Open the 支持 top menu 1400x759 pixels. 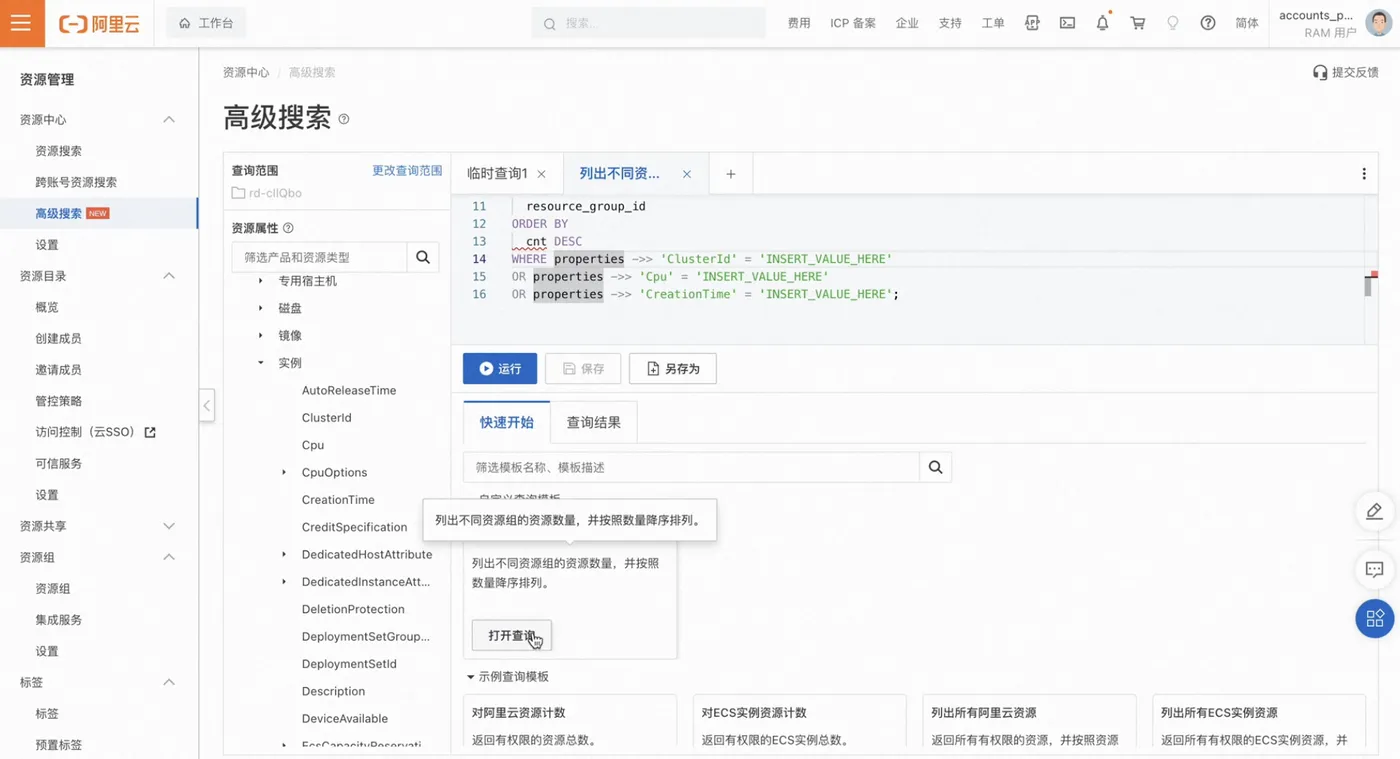tap(950, 23)
